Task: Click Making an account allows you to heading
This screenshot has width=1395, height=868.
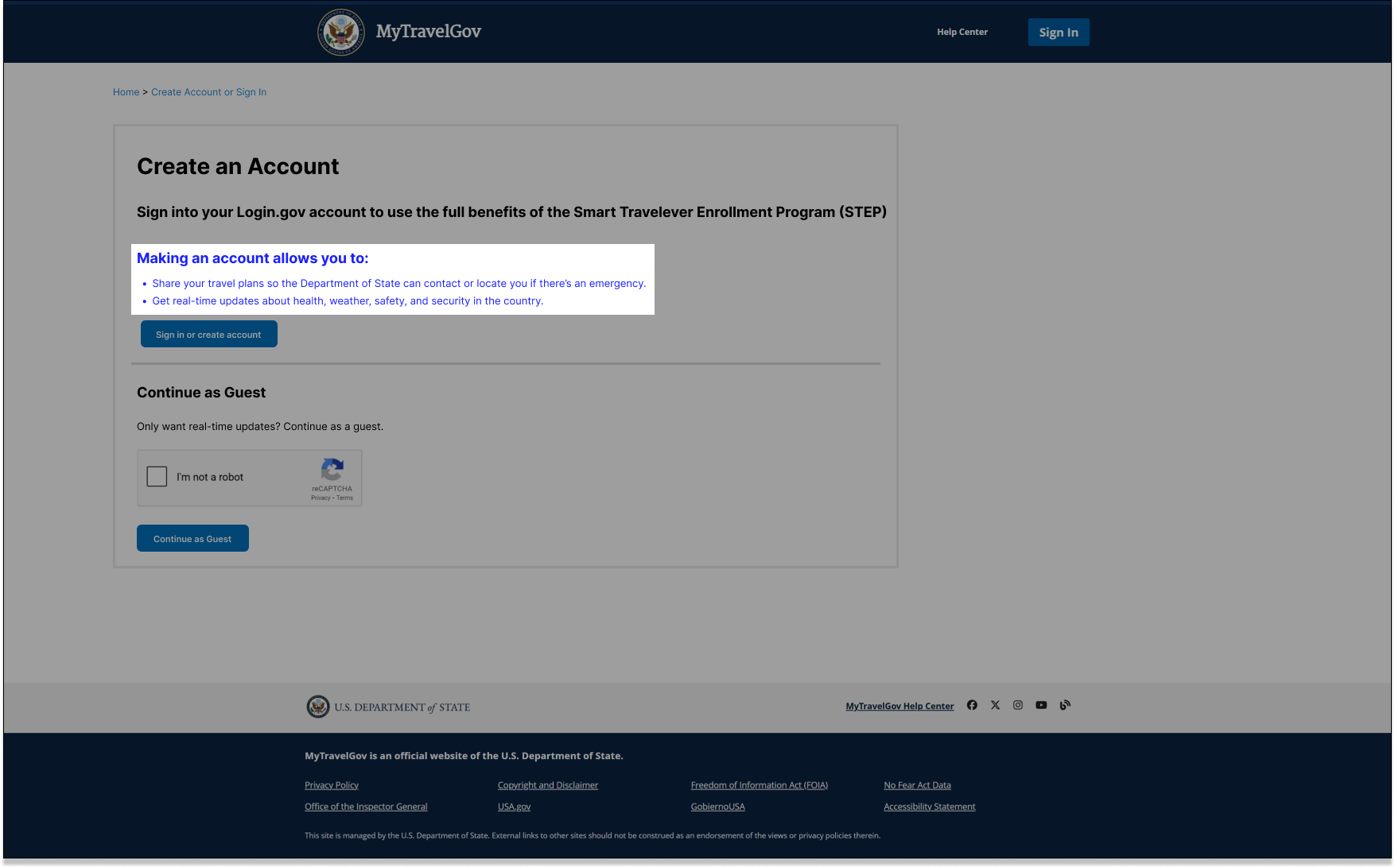Action: pyautogui.click(x=253, y=258)
